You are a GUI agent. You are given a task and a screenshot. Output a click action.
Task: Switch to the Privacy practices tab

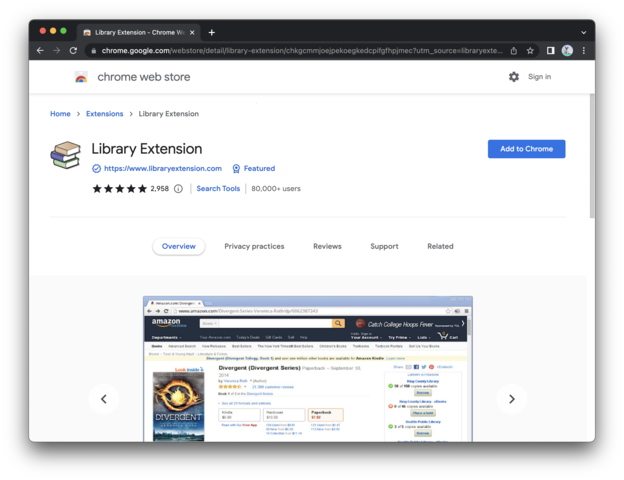254,246
